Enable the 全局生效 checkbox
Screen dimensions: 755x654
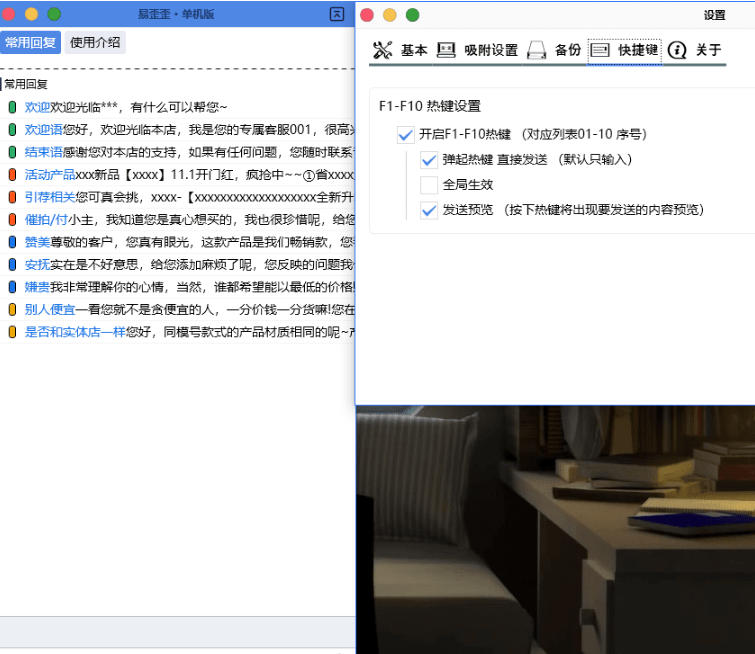tap(429, 185)
